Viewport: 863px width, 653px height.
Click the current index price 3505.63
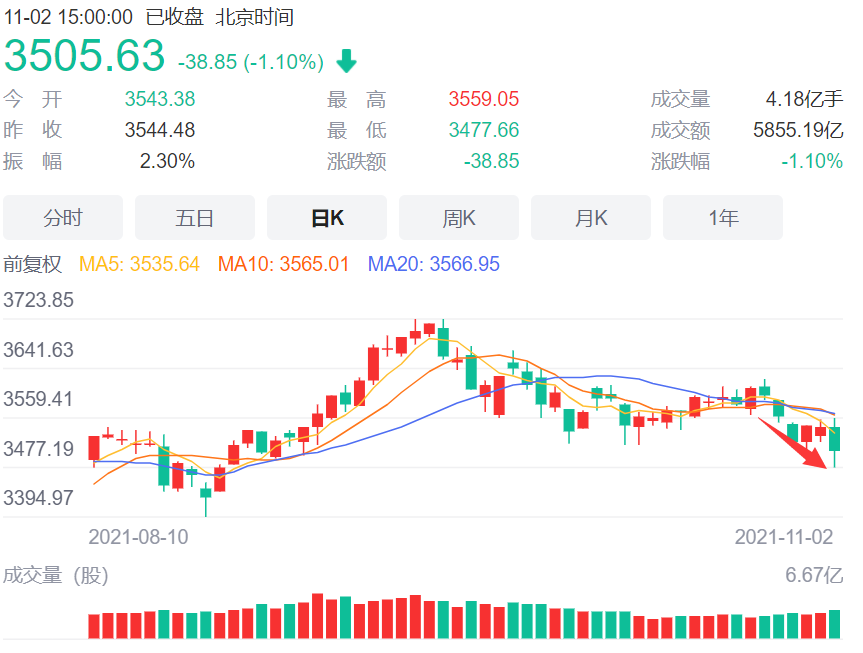[84, 56]
